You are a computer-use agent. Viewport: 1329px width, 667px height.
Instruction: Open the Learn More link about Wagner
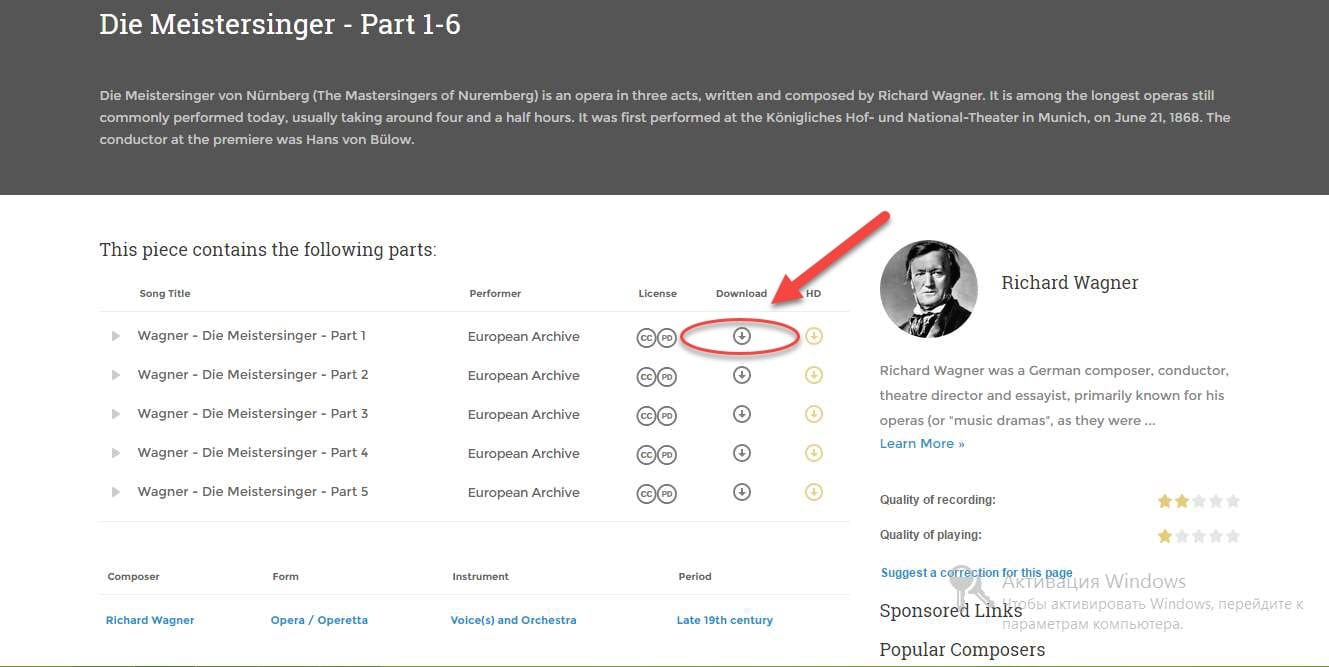tap(922, 443)
